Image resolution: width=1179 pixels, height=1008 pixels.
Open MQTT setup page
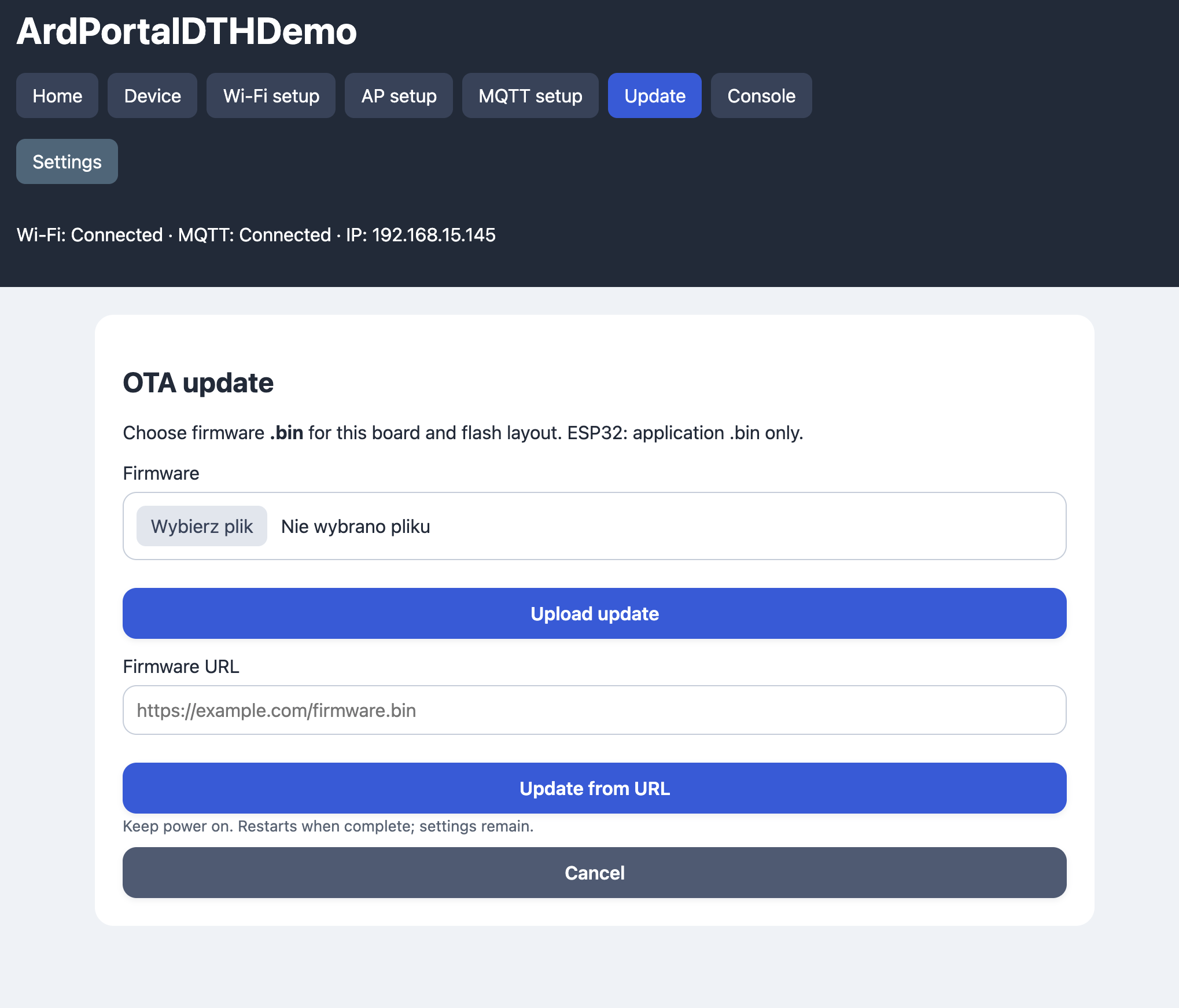[x=530, y=95]
